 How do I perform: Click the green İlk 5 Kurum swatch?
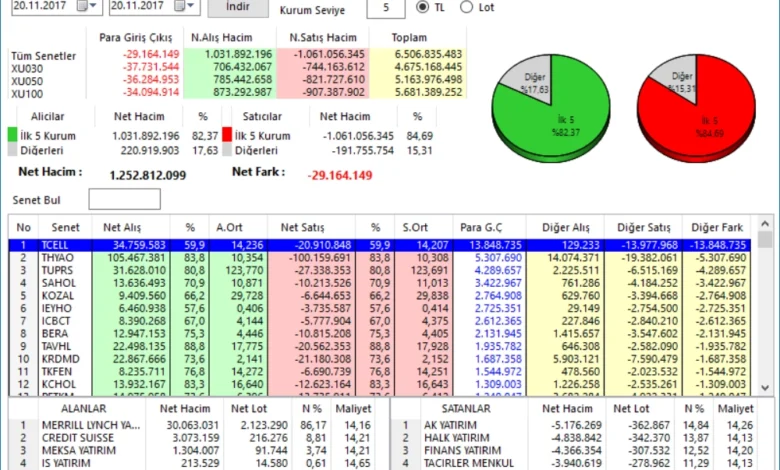click(12, 135)
